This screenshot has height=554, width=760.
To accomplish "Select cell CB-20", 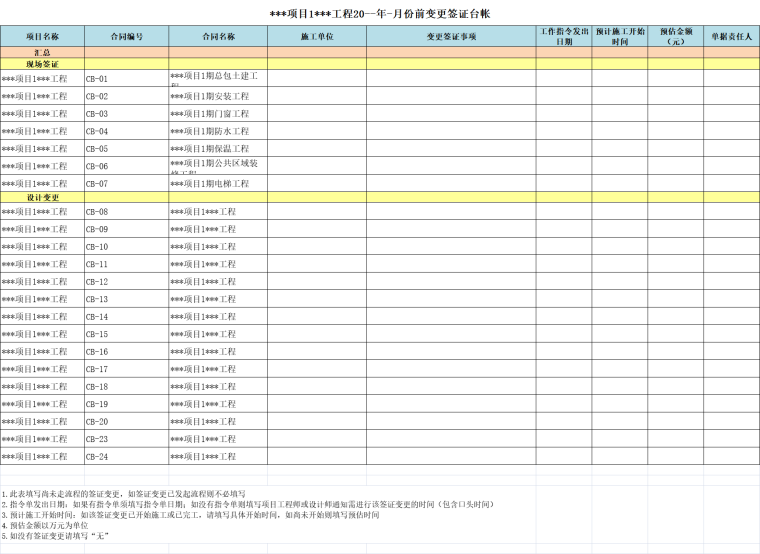I will pos(127,421).
